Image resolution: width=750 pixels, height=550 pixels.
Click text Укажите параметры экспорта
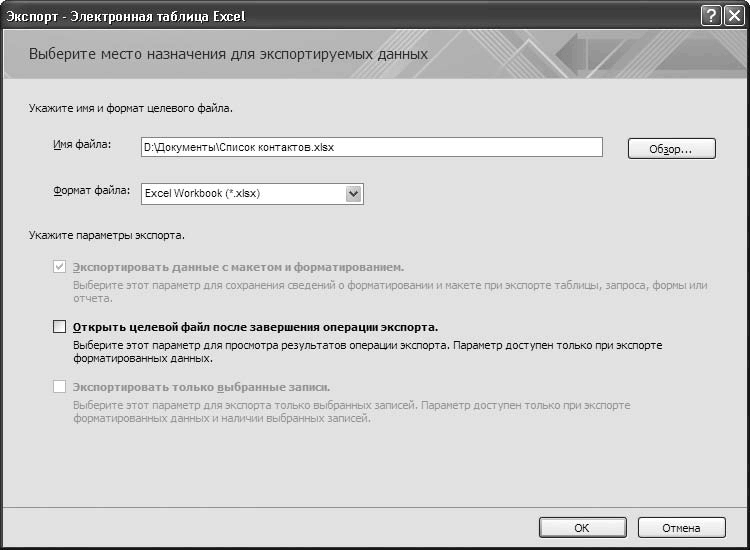110,235
